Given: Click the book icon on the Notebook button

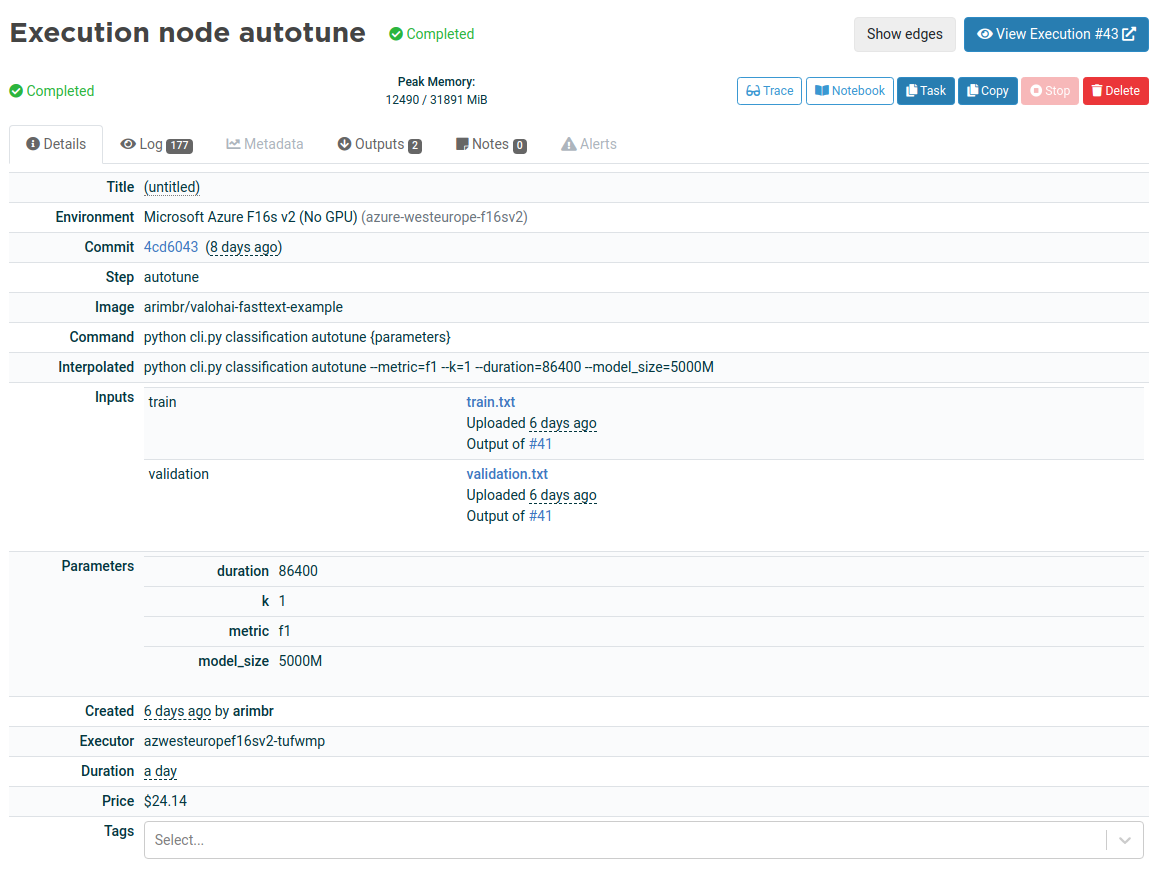Looking at the screenshot, I should coord(822,90).
